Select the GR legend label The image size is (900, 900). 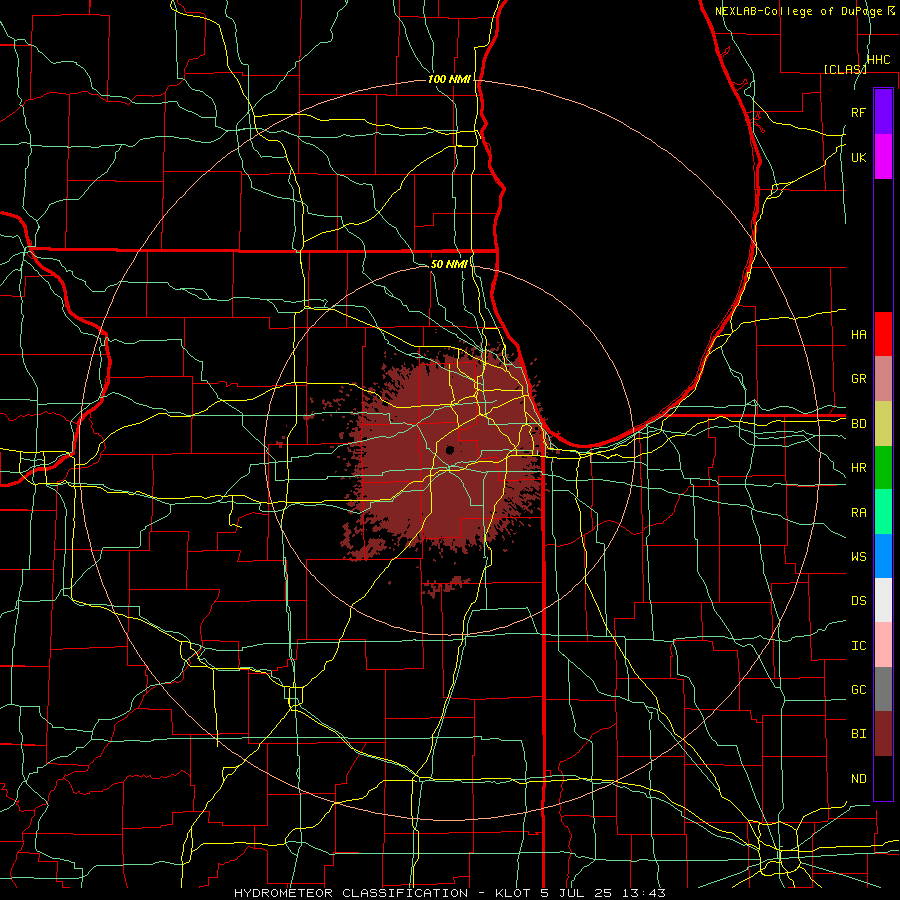click(x=859, y=379)
